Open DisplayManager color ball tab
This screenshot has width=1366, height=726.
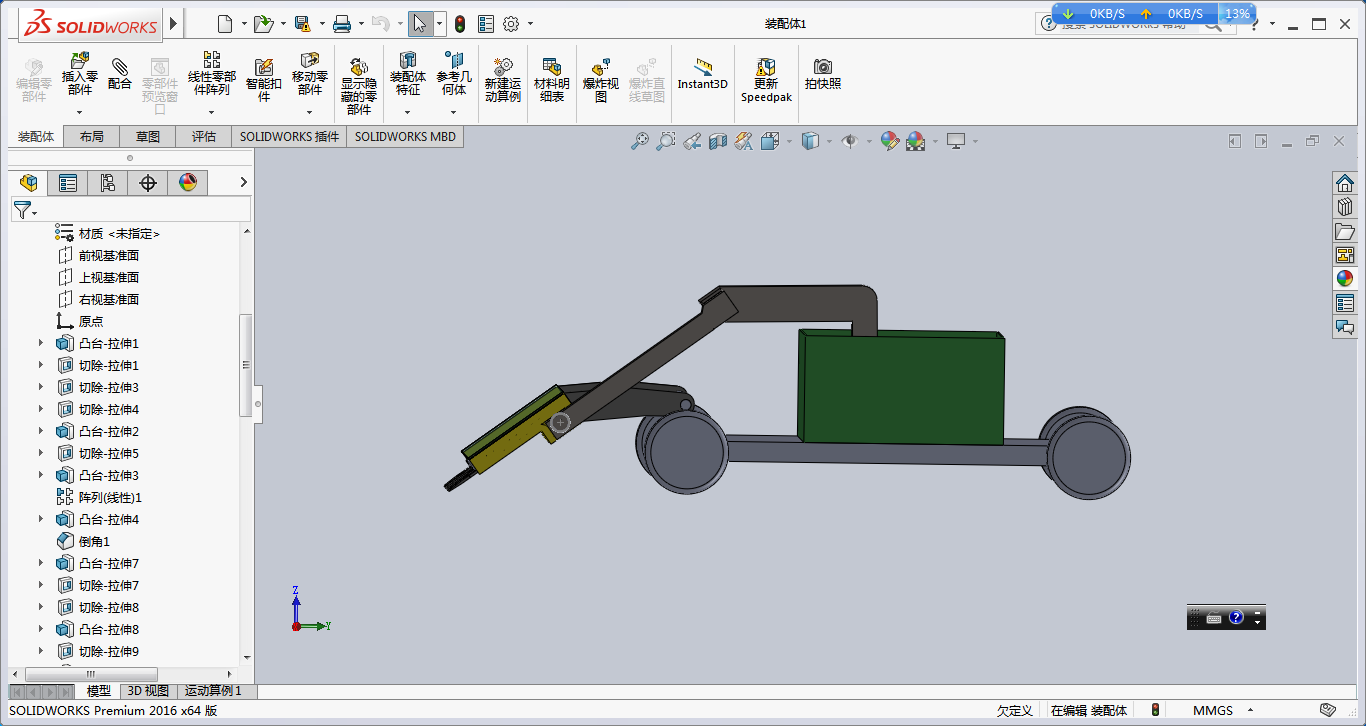point(188,182)
